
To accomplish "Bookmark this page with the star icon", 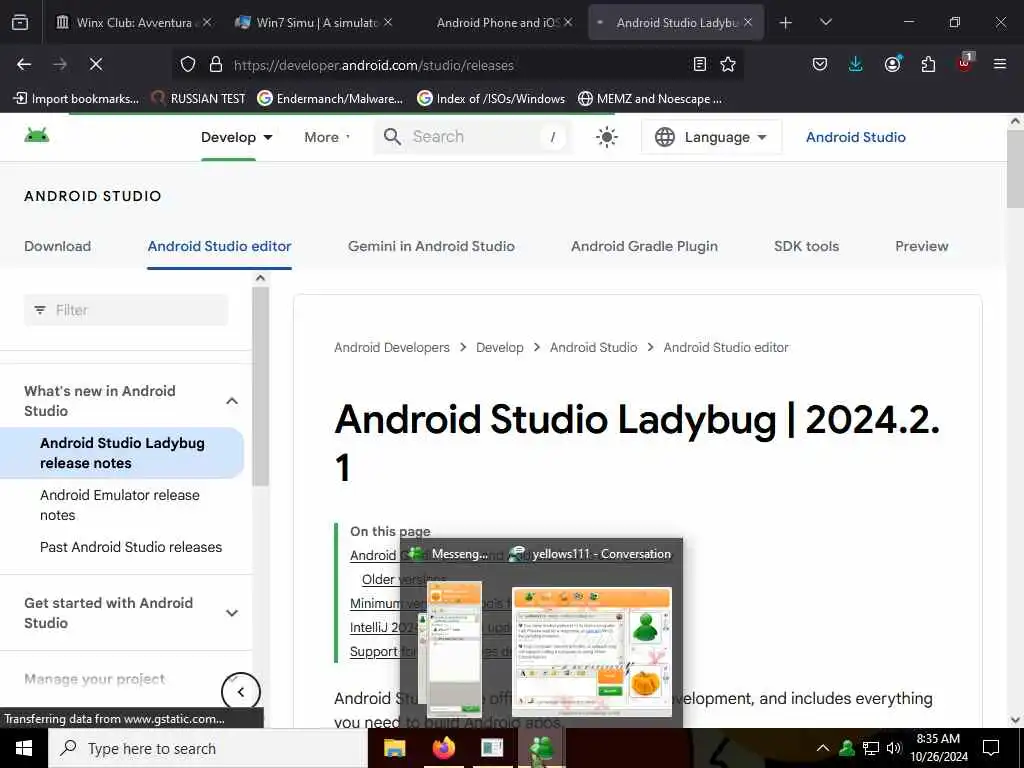I will point(728,64).
